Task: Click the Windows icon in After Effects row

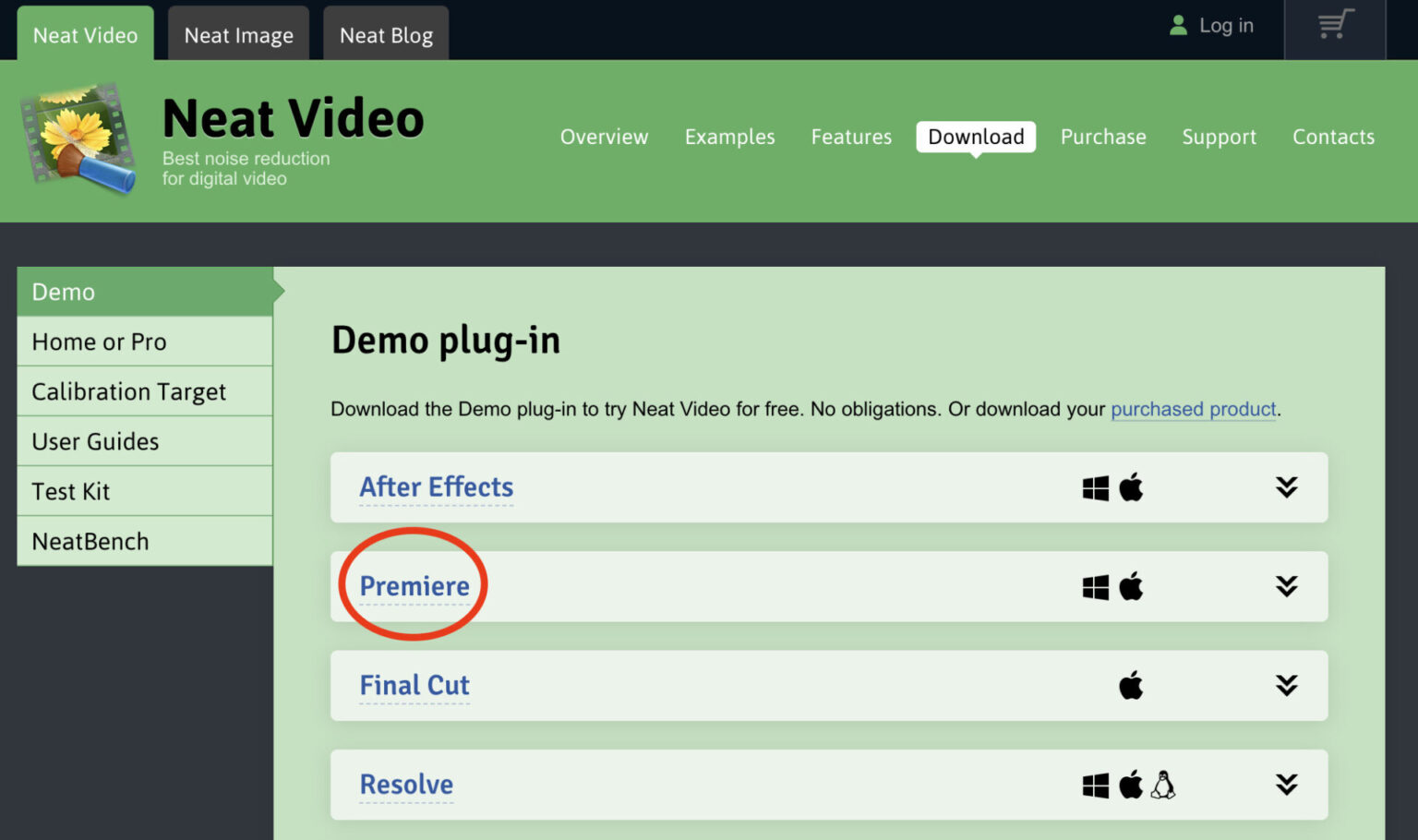Action: pyautogui.click(x=1096, y=487)
